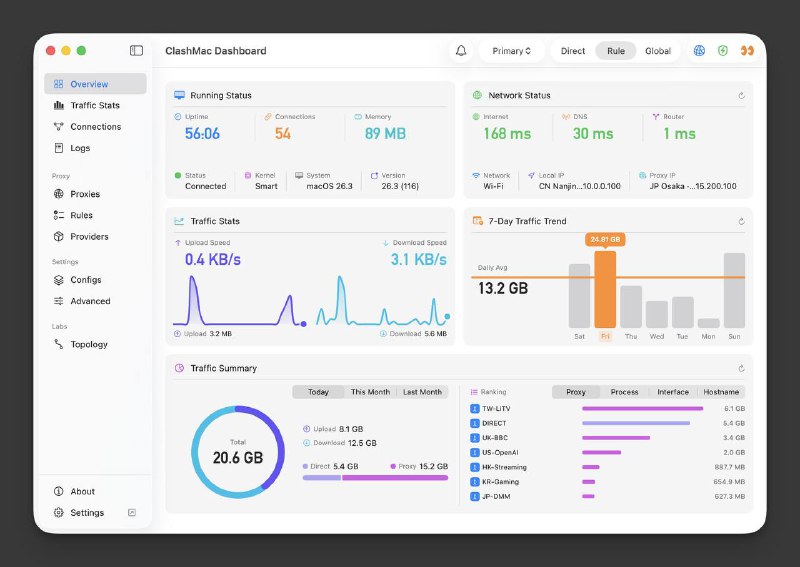Click the green shield lightning icon
The height and width of the screenshot is (567, 800).
coord(722,51)
